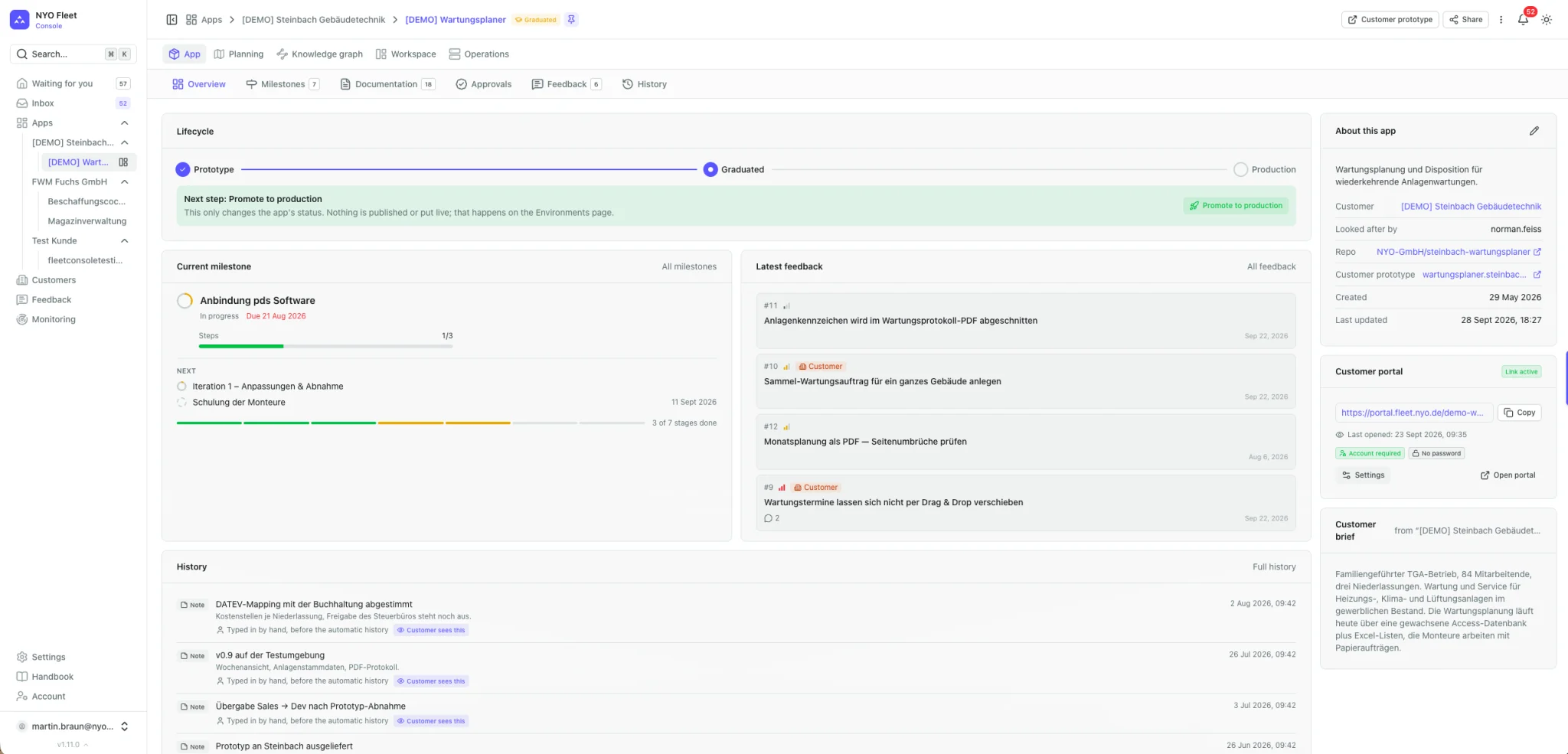Collapse Test Kunde tree node
The width and height of the screenshot is (1568, 754).
pyautogui.click(x=124, y=241)
